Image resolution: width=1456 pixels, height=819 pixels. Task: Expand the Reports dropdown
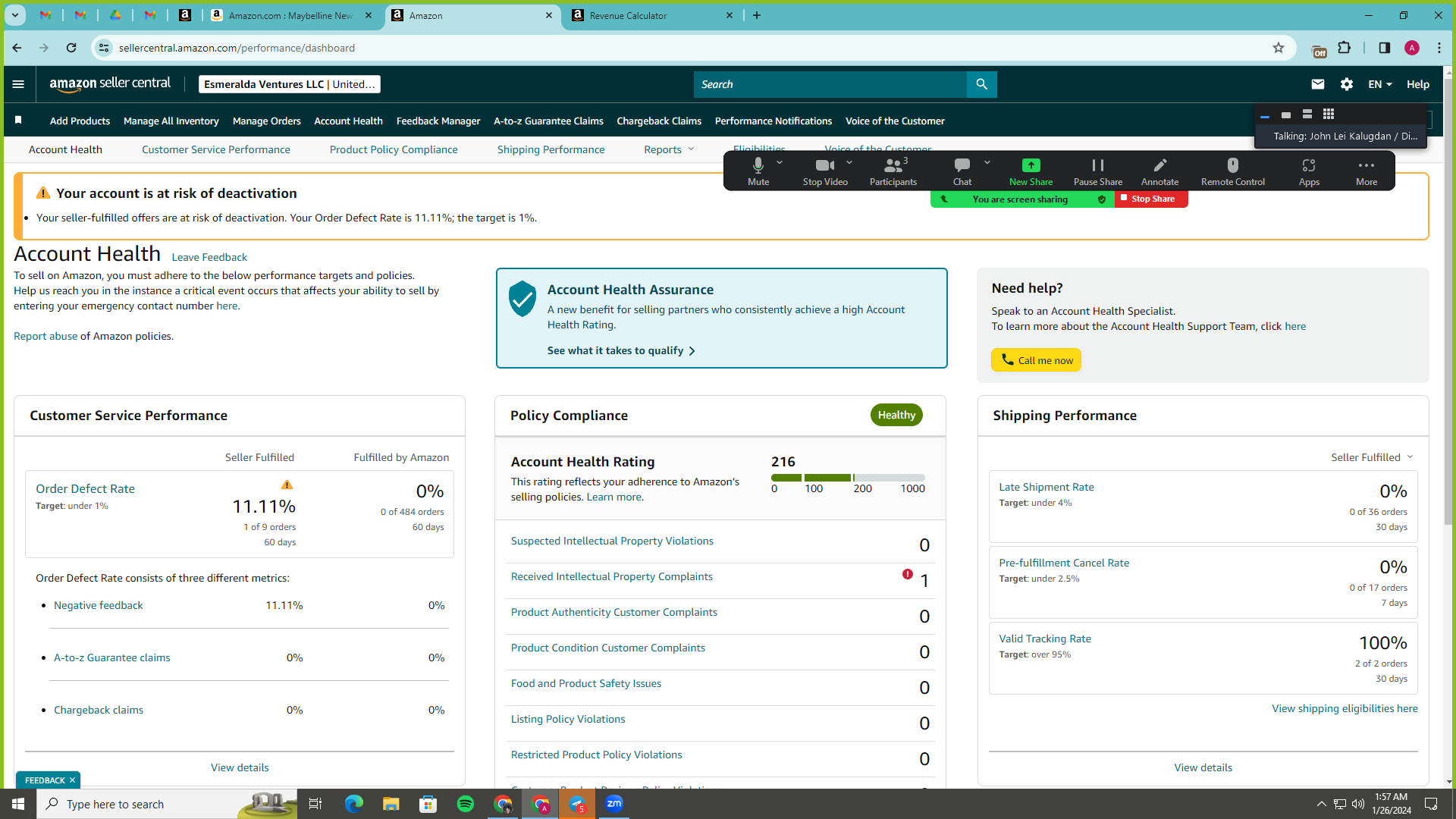click(x=669, y=149)
